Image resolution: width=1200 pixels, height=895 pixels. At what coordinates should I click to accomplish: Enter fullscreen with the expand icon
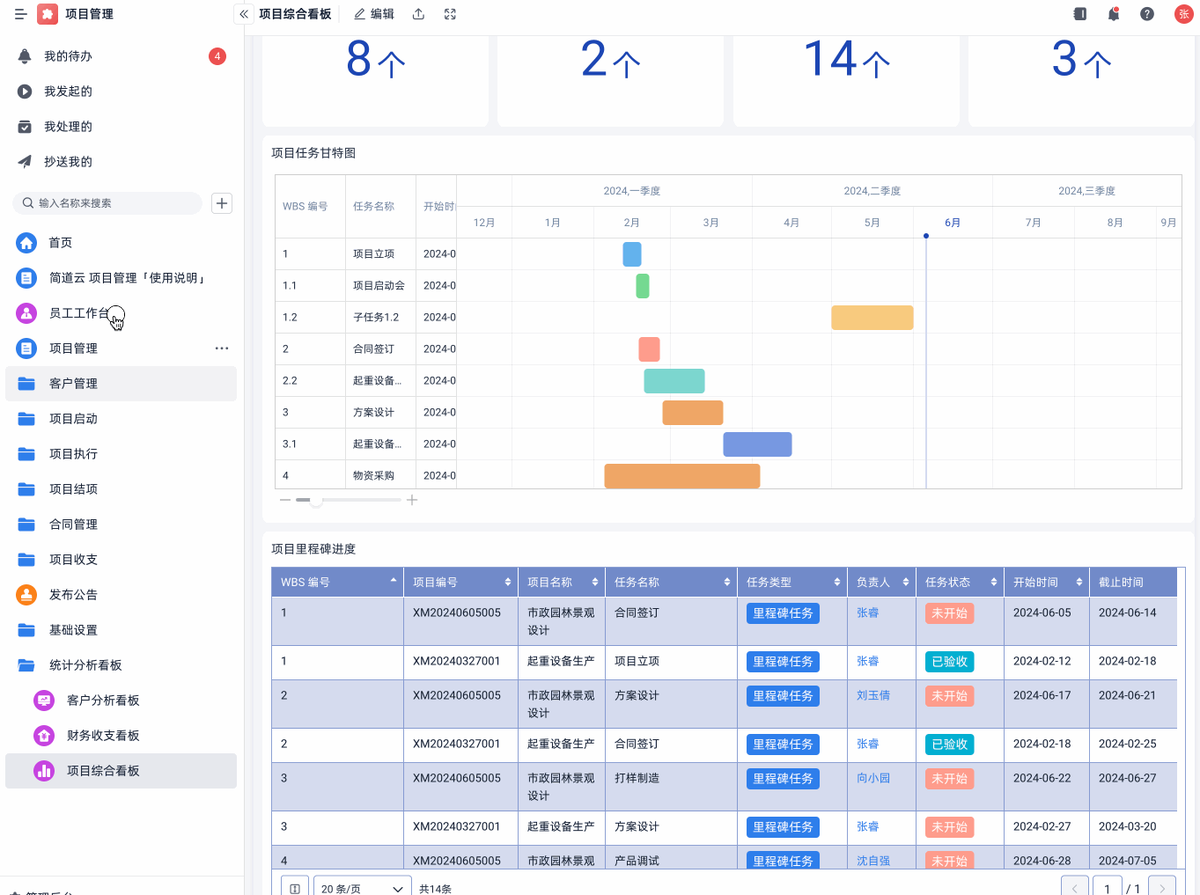coord(450,14)
